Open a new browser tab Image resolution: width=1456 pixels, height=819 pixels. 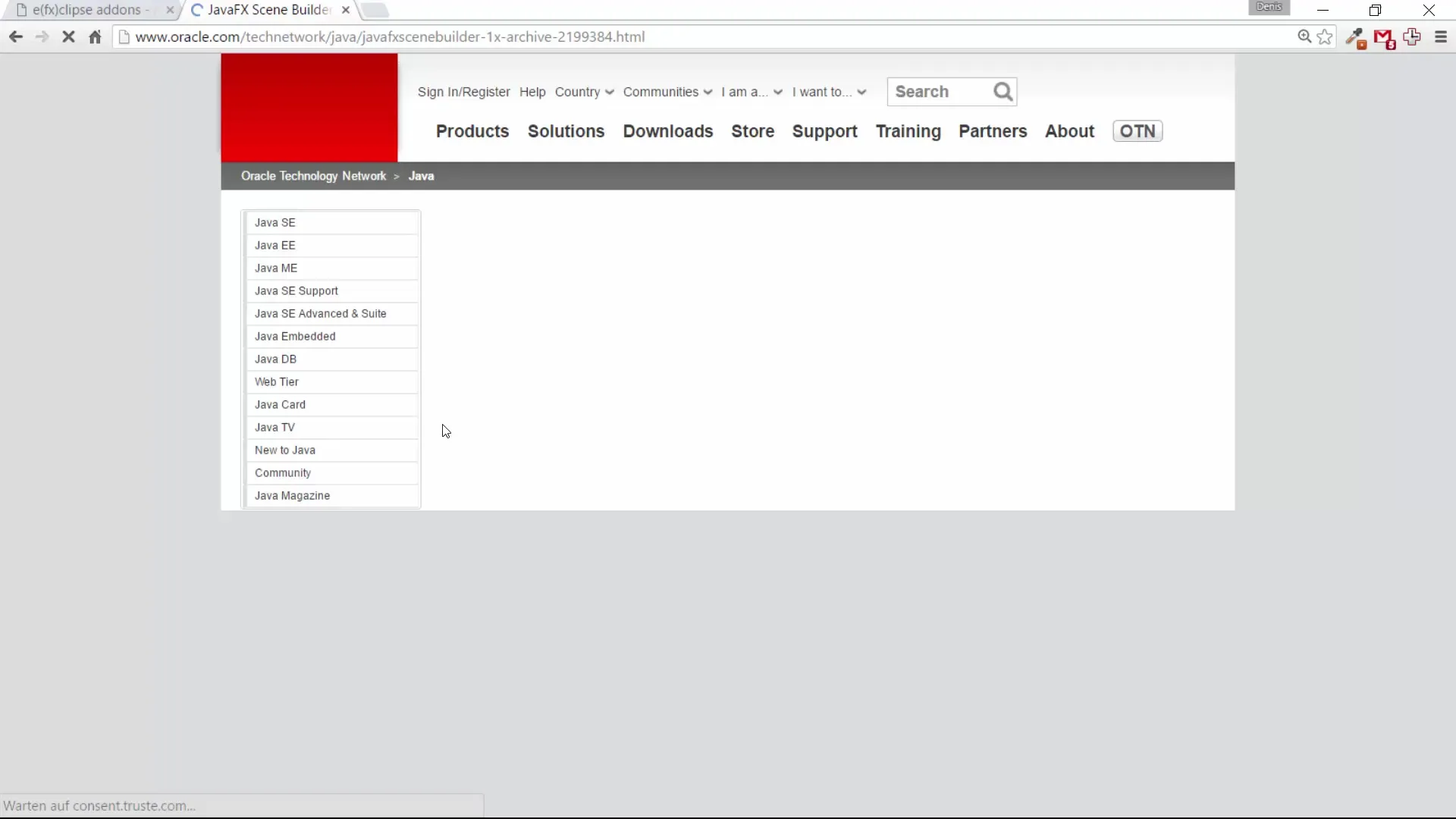[x=375, y=10]
